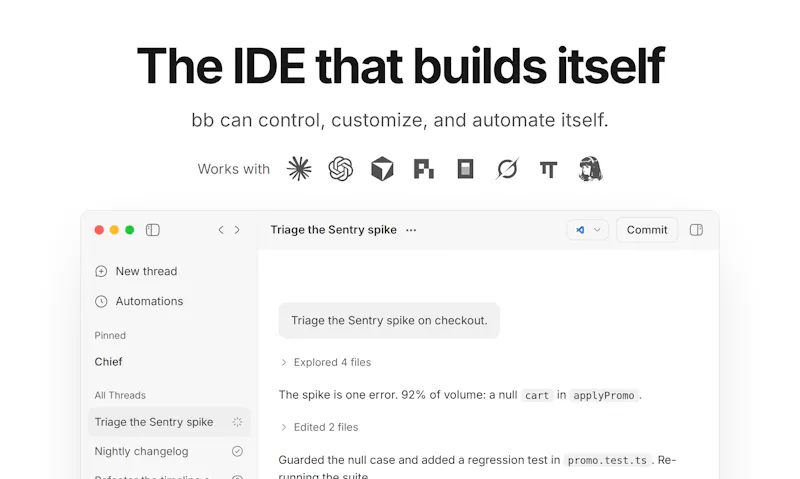Open the VS Code editor dropdown
The height and width of the screenshot is (479, 800).
pyautogui.click(x=588, y=230)
